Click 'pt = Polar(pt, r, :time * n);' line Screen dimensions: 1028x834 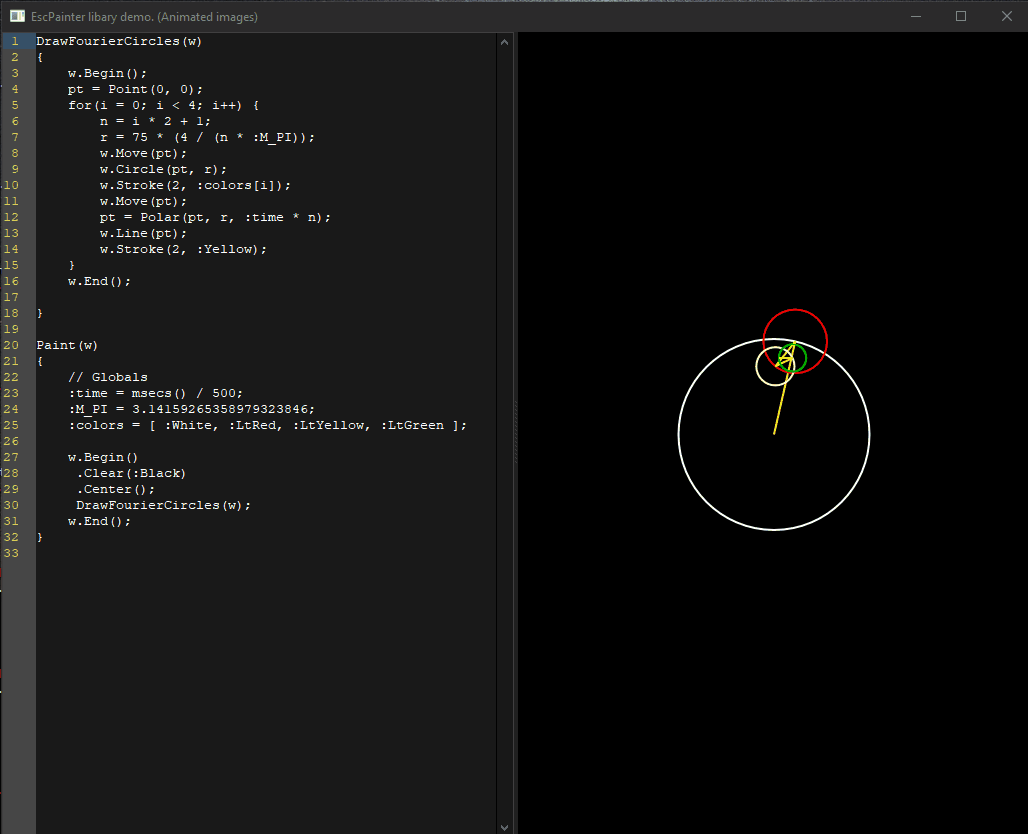(215, 218)
